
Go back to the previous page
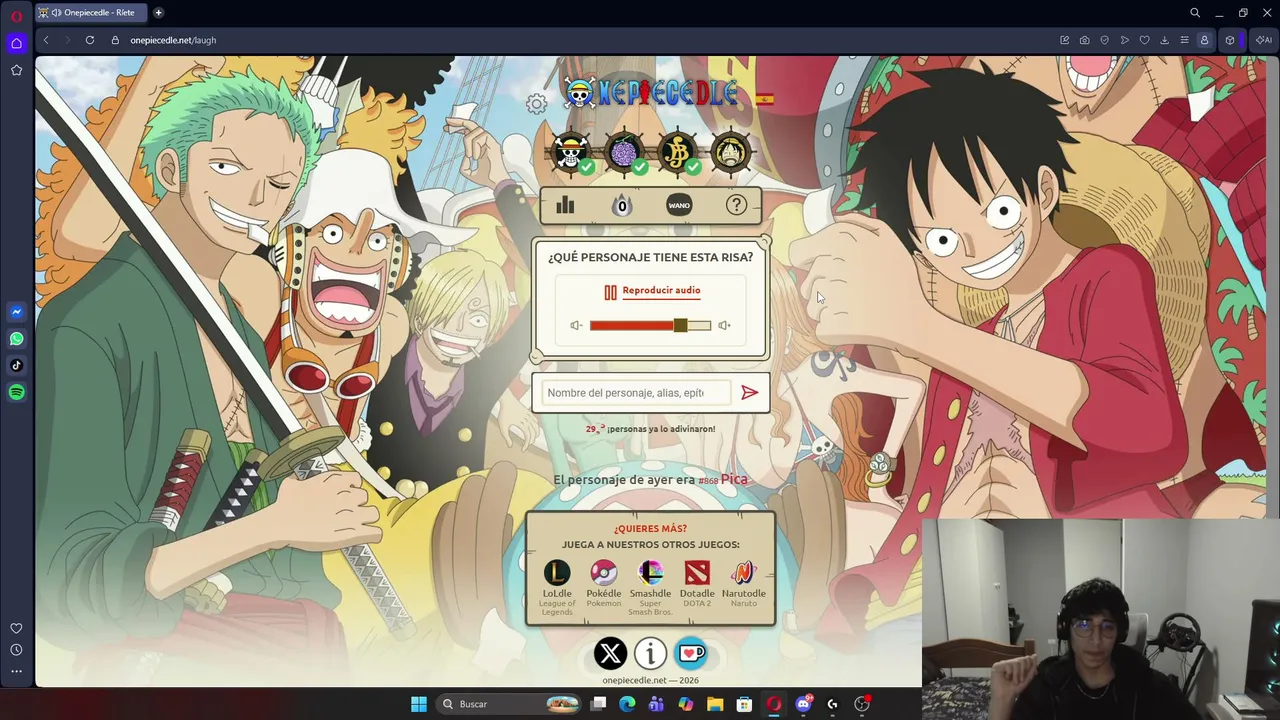(x=46, y=40)
